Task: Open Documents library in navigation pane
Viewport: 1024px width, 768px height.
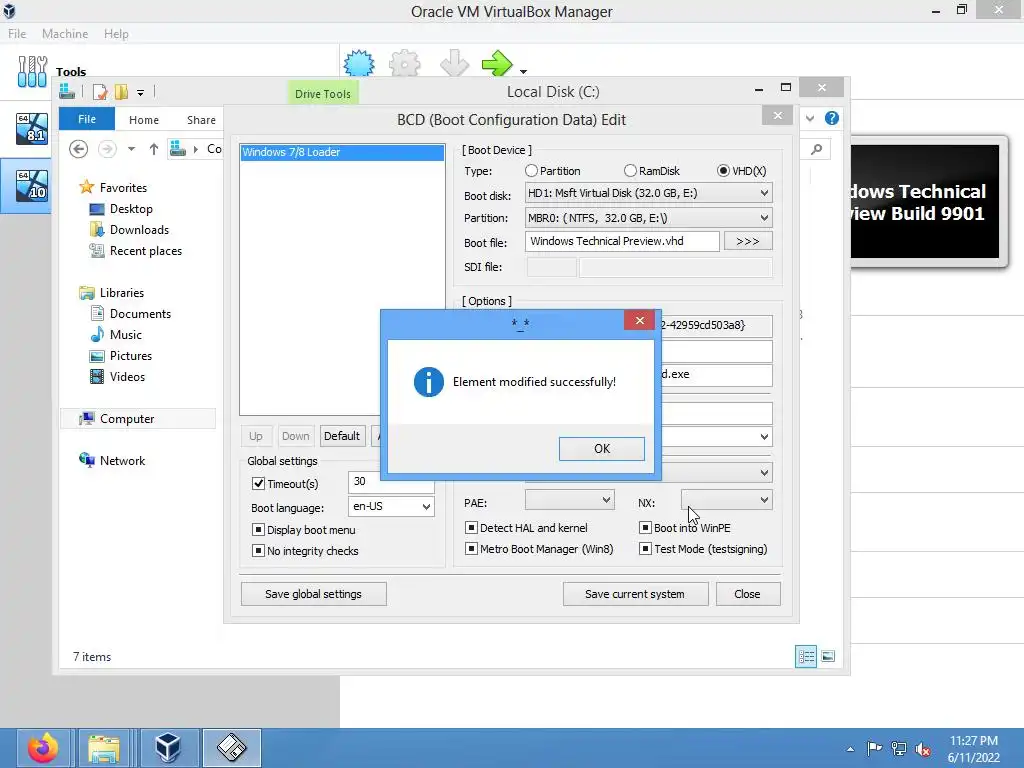Action: [140, 313]
